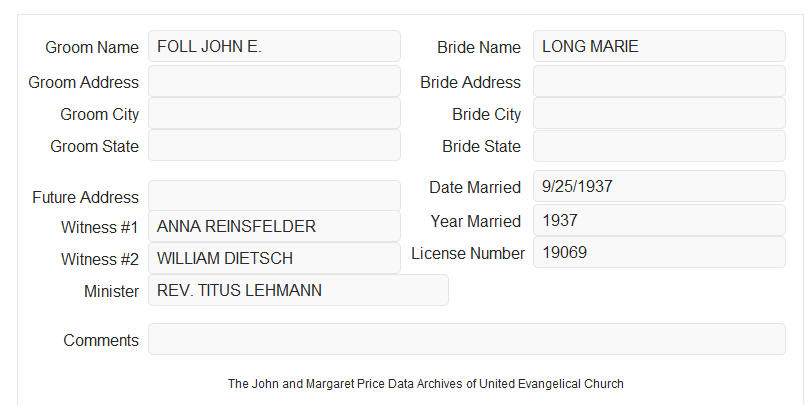Select the Future Address field

pos(274,196)
